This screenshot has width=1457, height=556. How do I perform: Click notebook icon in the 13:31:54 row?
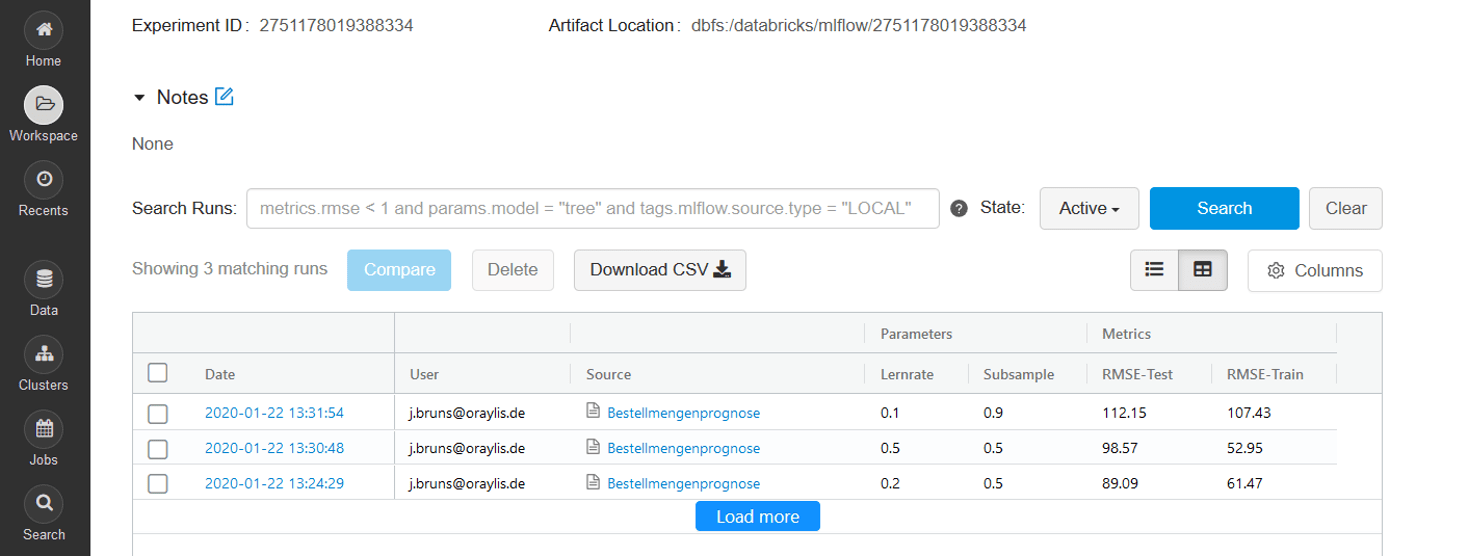pos(593,412)
